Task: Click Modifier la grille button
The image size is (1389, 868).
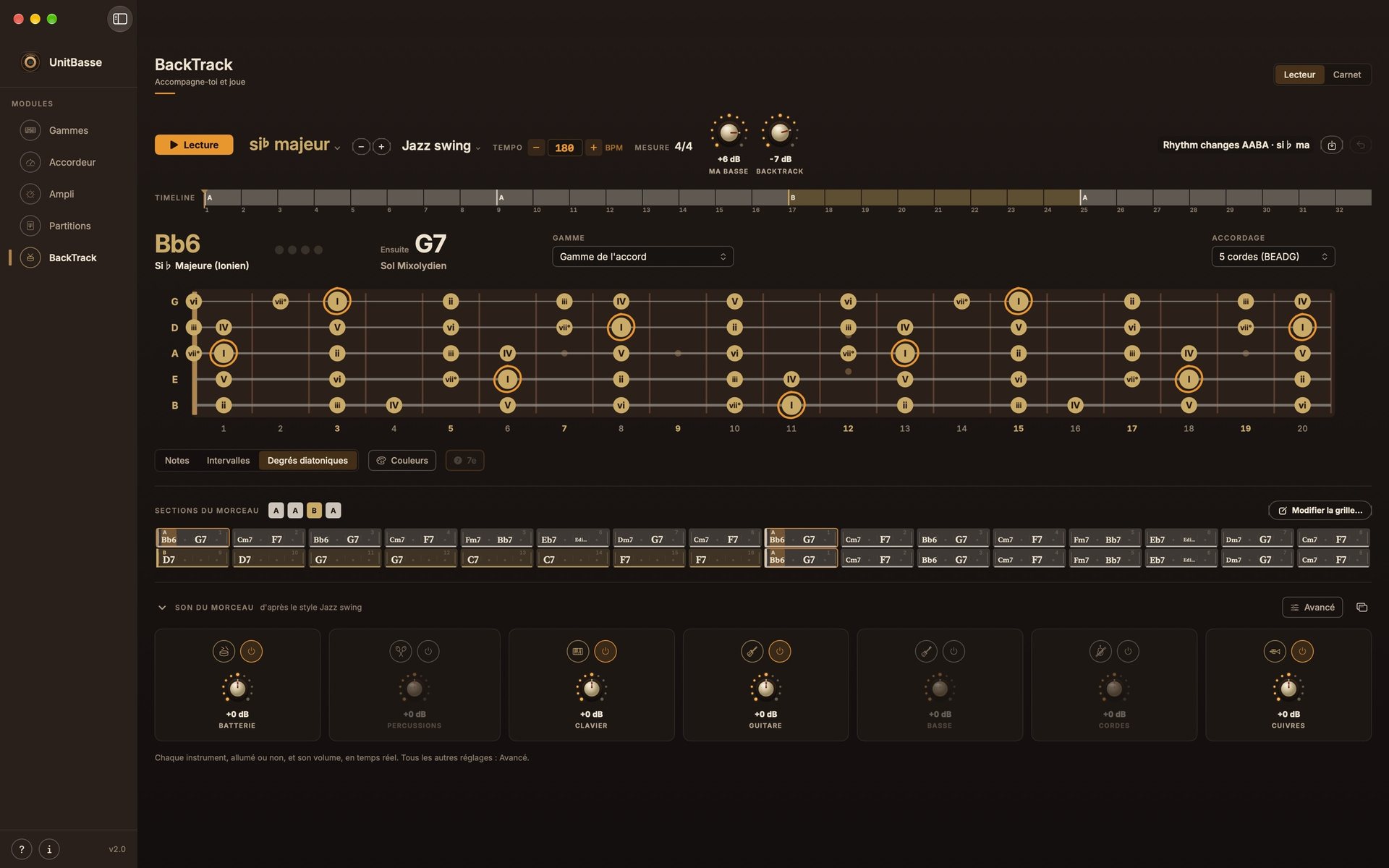Action: pyautogui.click(x=1320, y=511)
